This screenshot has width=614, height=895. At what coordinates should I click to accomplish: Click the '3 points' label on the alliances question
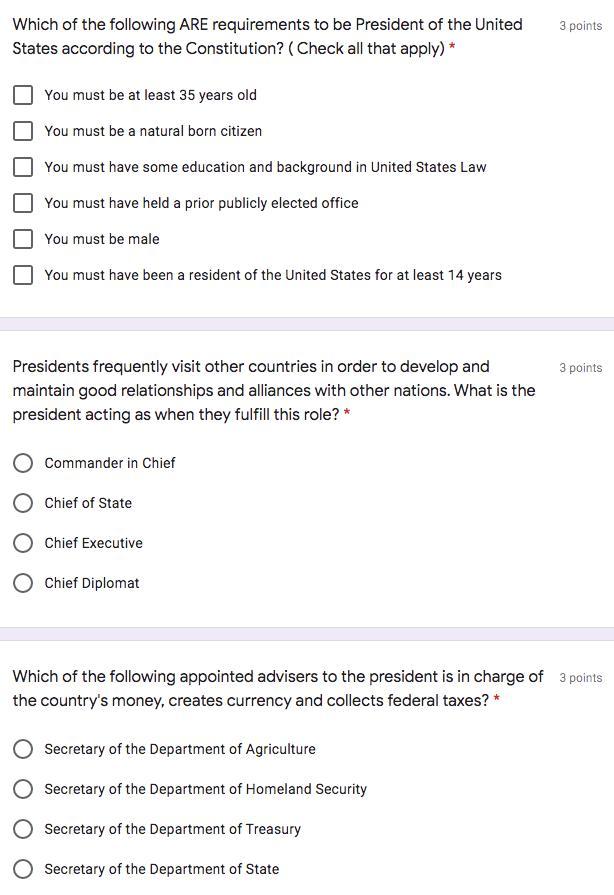click(x=580, y=368)
